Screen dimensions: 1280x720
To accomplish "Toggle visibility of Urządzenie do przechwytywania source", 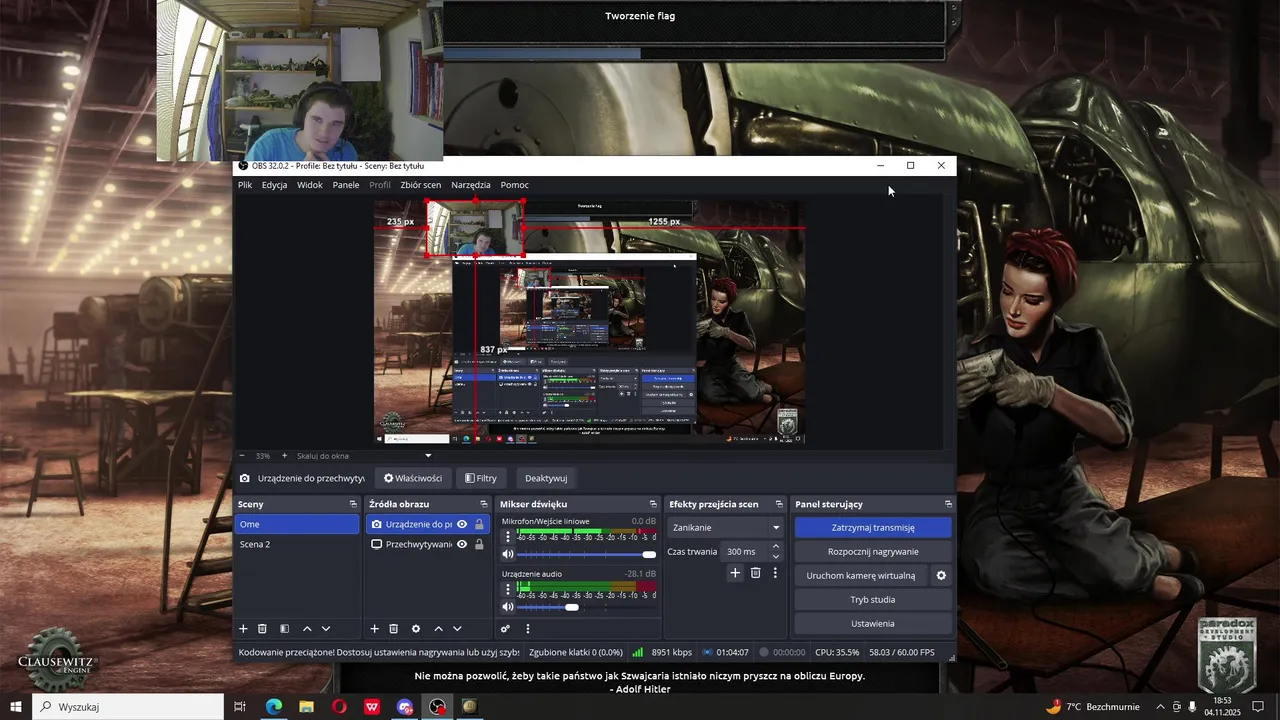I will 462,524.
